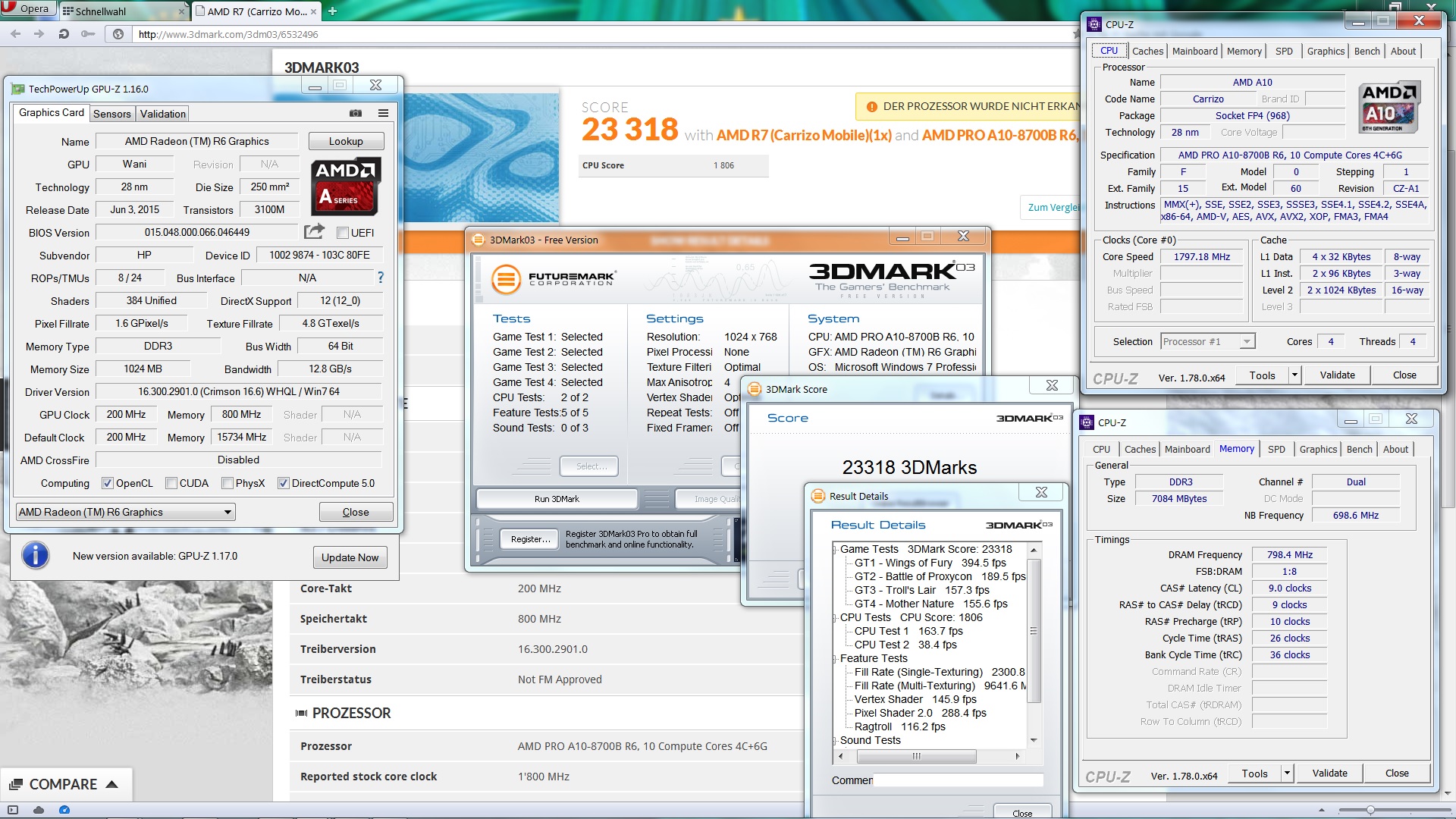Open the GPU-Z hamburger menu icon
Viewport: 1456px width, 819px height.
(x=383, y=113)
